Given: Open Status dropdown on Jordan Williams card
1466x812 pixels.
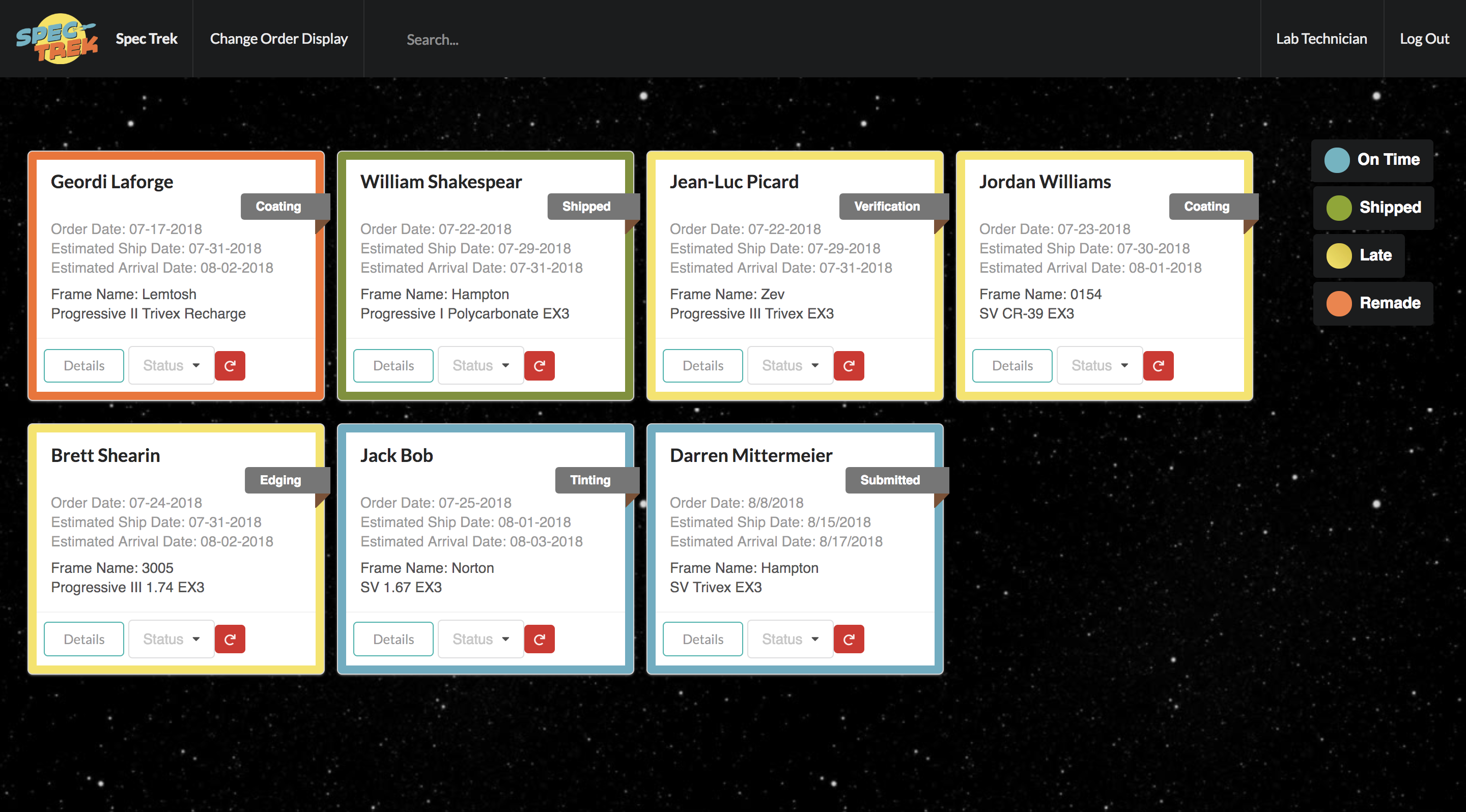Looking at the screenshot, I should click(1099, 366).
